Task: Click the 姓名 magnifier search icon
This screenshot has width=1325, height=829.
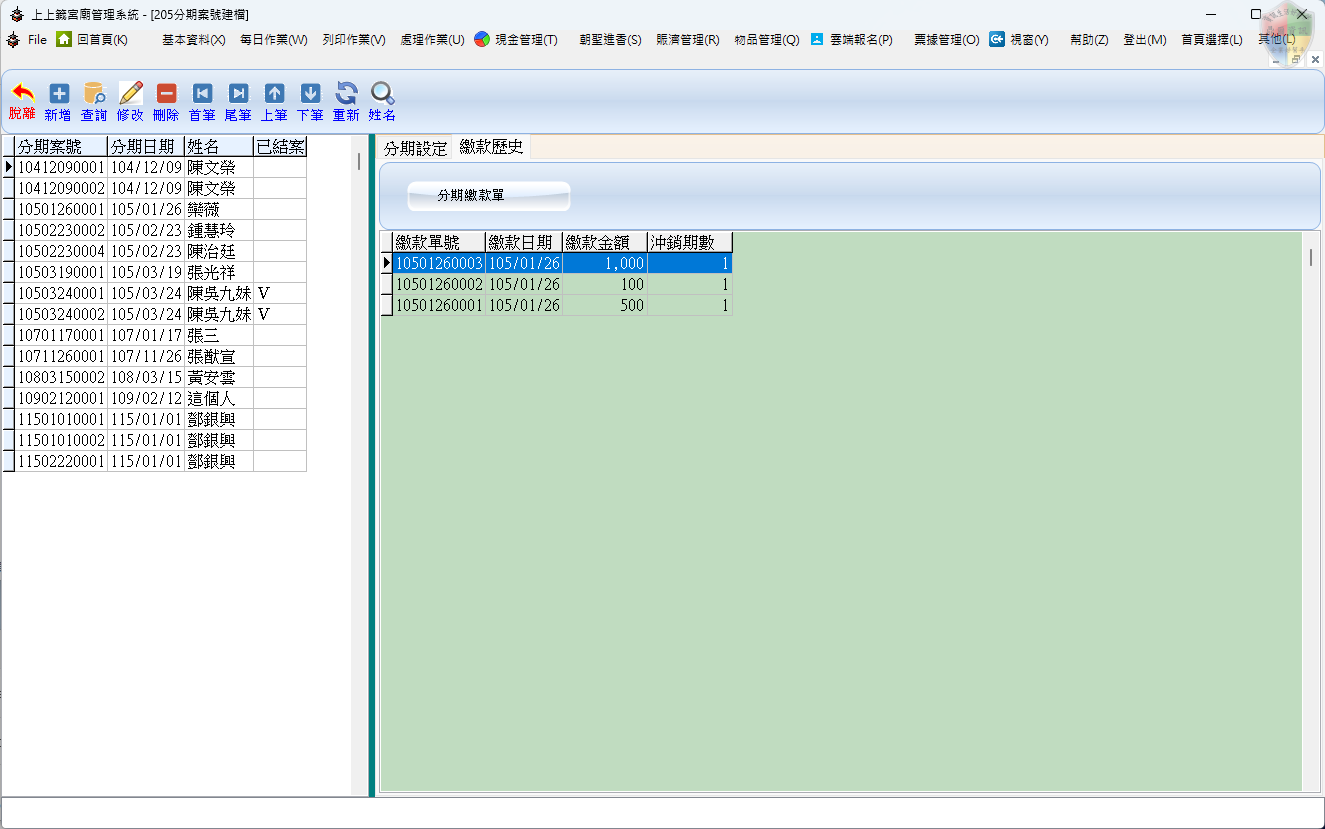Action: click(x=382, y=94)
